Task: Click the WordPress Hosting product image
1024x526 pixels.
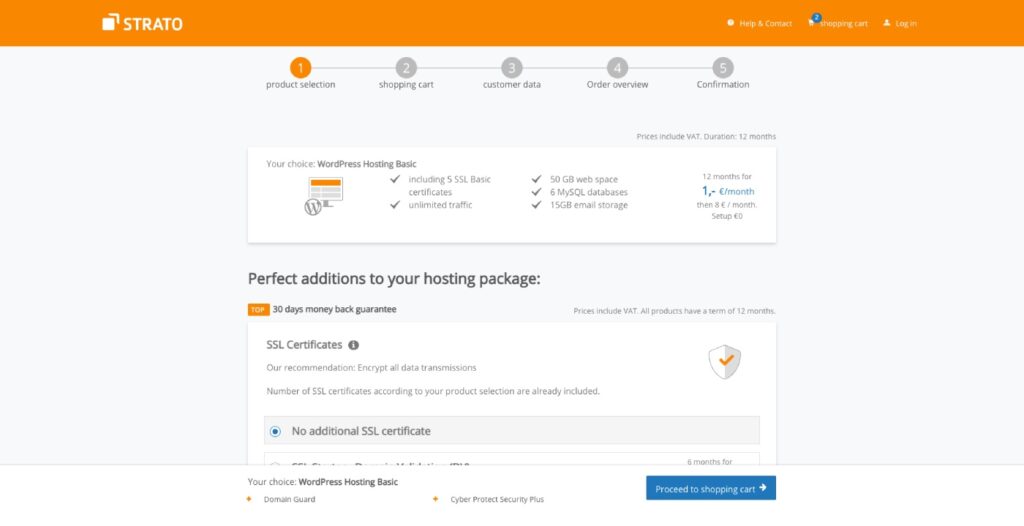Action: [324, 195]
